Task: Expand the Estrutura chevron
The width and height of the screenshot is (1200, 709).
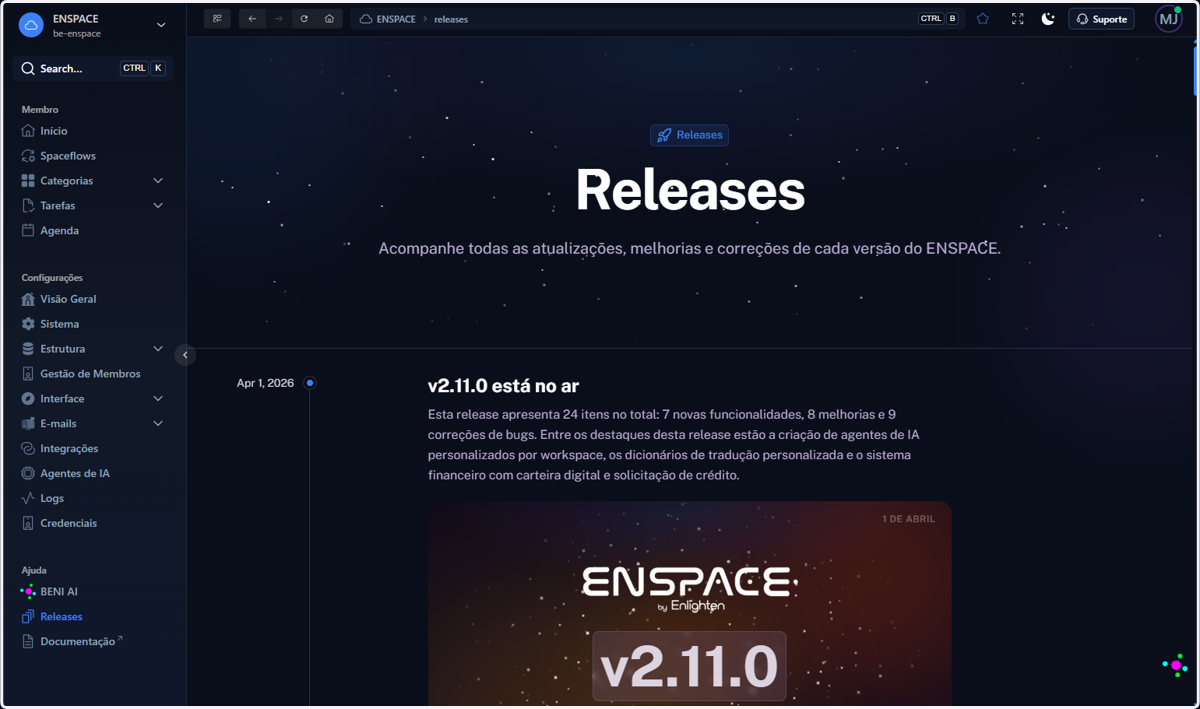Action: tap(158, 349)
